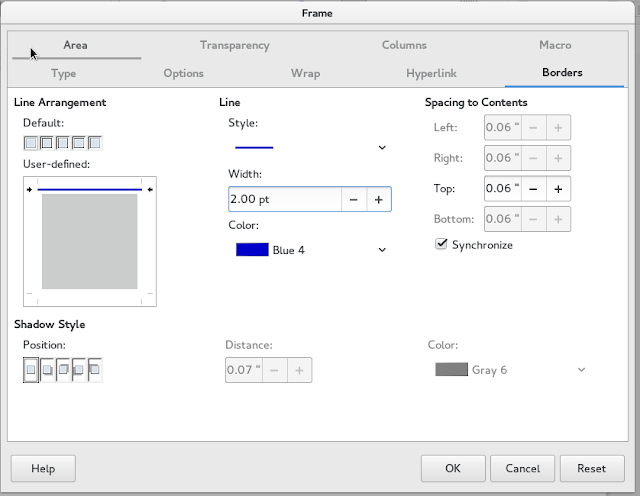Select the third shadow position icon
The height and width of the screenshot is (496, 640).
(x=63, y=370)
